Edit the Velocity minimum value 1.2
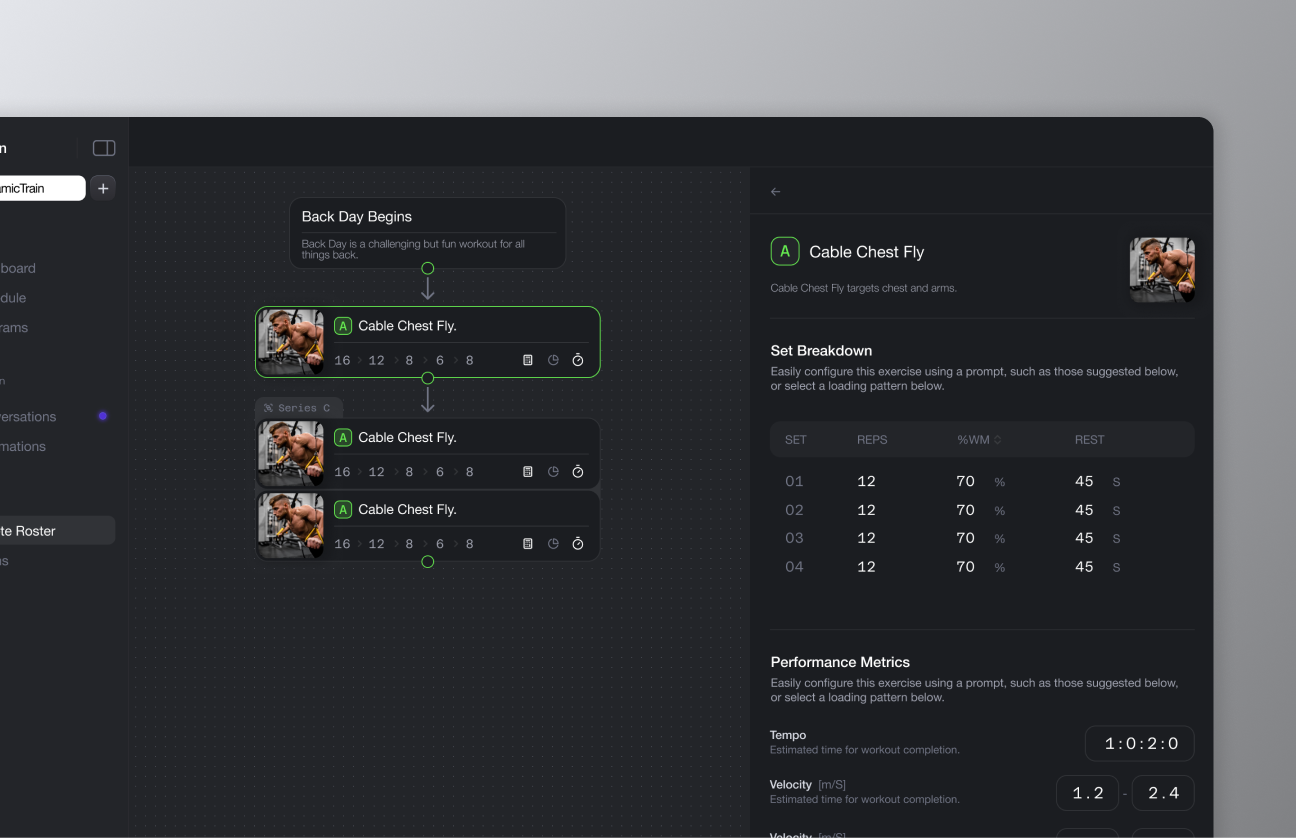 pos(1087,793)
